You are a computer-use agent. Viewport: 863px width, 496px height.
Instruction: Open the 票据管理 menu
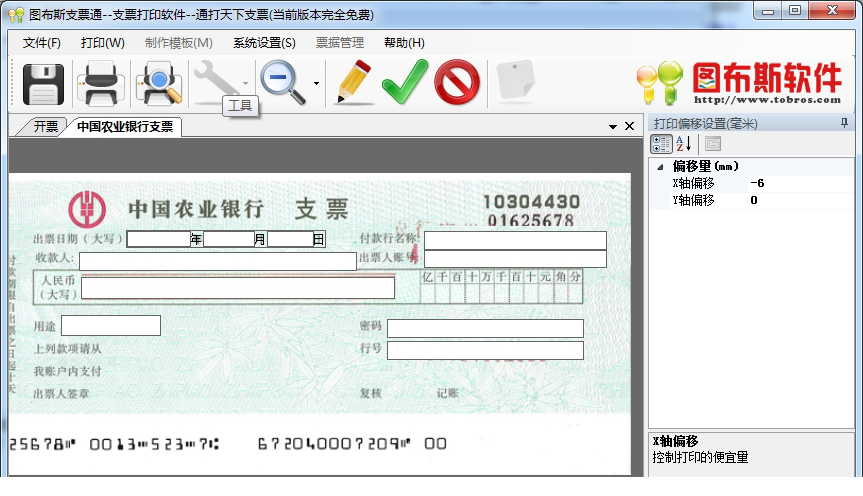tap(340, 43)
